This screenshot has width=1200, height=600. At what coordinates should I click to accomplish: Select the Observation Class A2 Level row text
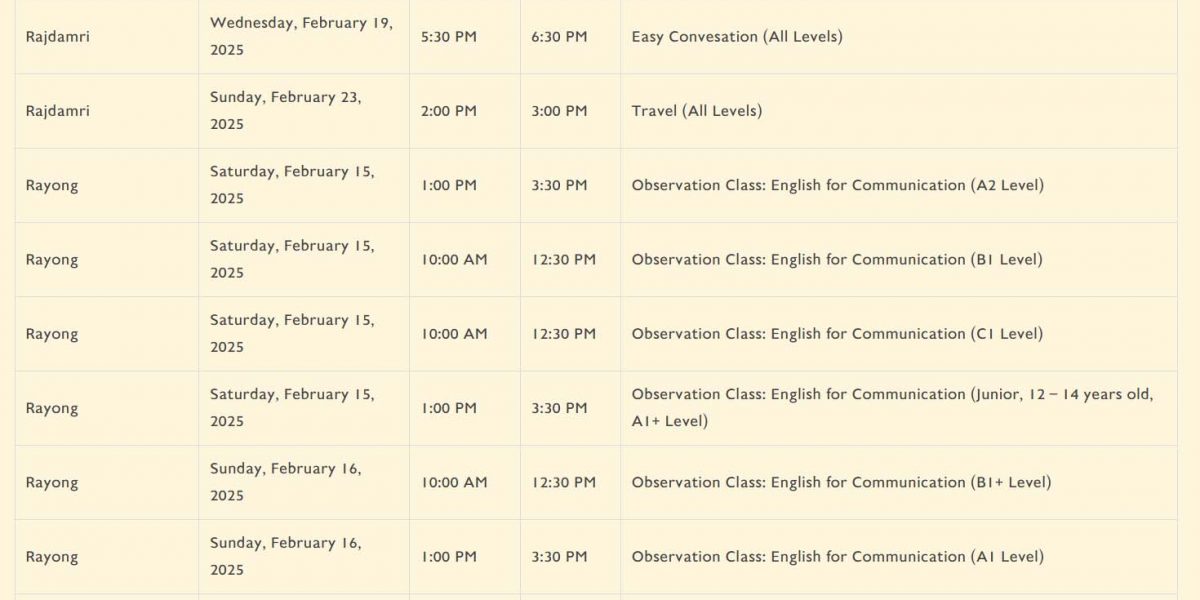pyautogui.click(x=838, y=185)
